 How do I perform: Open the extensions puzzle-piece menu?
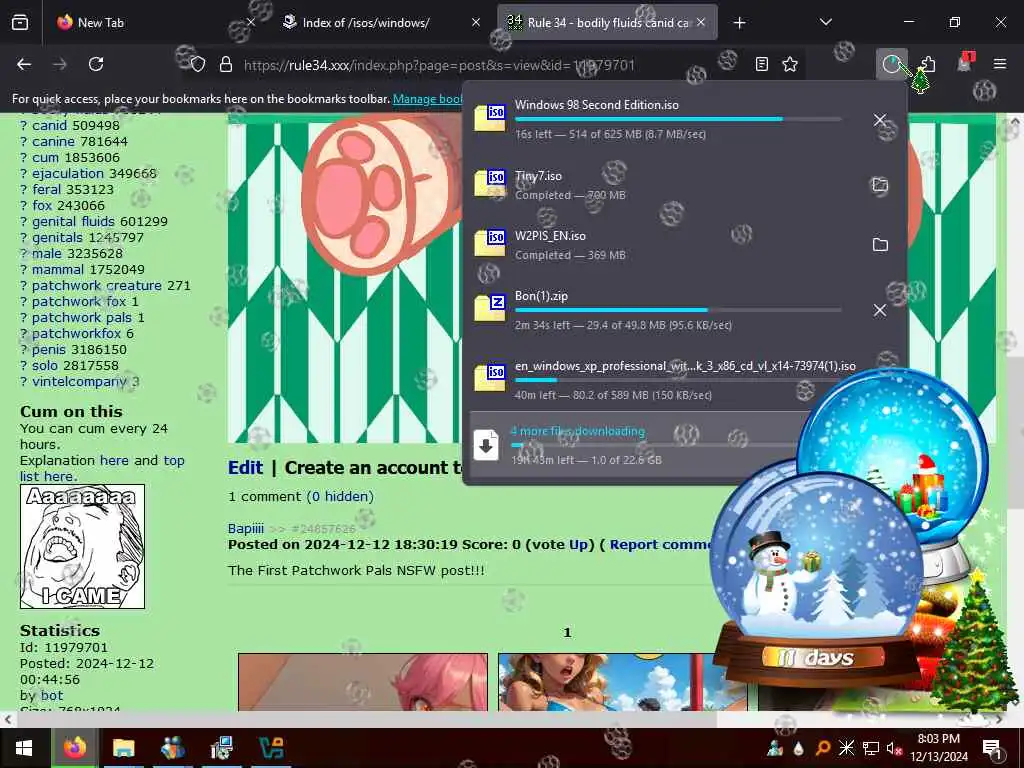tap(927, 64)
